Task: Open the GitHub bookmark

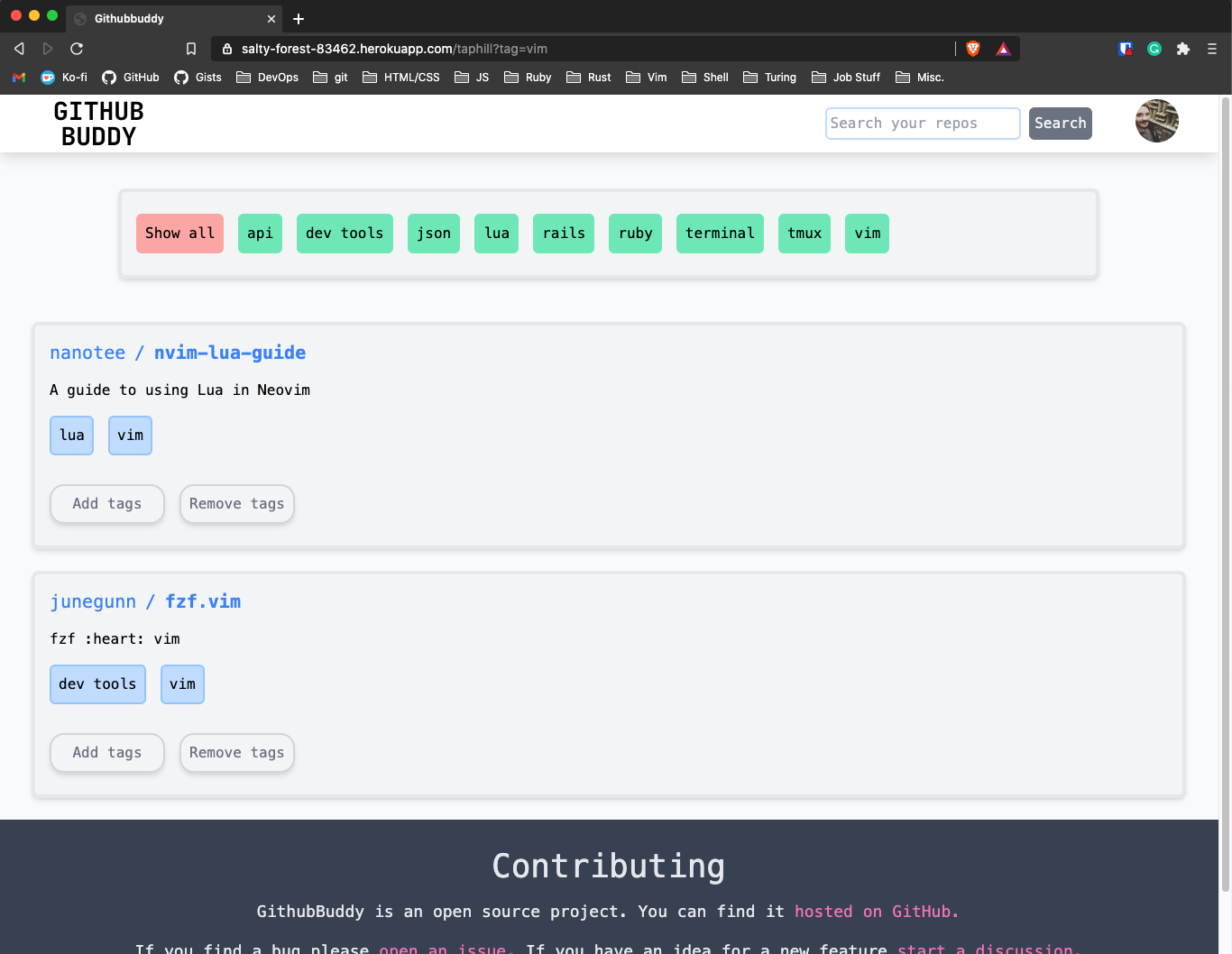Action: click(x=131, y=78)
